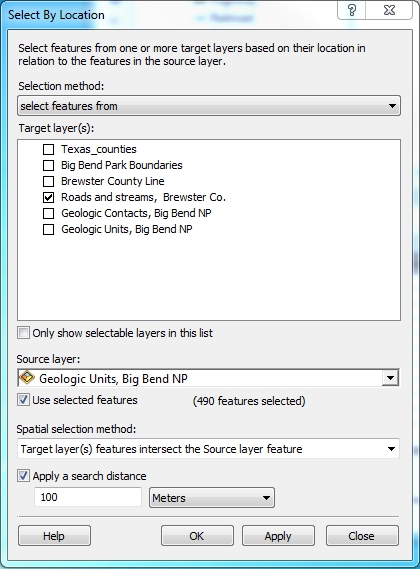Check Geologic Units, Big Bend NP target layer
The image size is (420, 569).
point(48,229)
